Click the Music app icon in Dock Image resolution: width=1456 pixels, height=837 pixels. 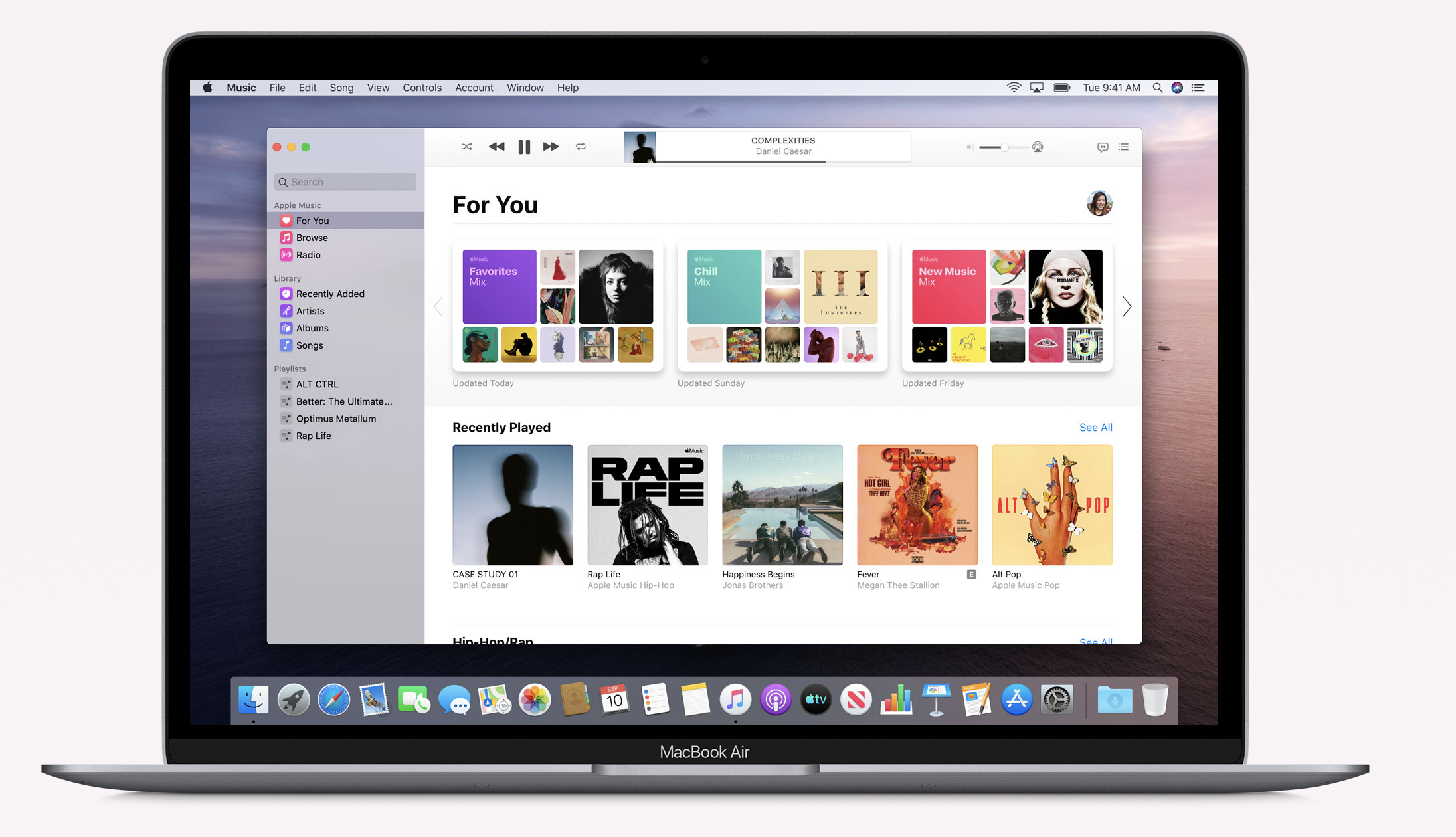click(x=735, y=699)
